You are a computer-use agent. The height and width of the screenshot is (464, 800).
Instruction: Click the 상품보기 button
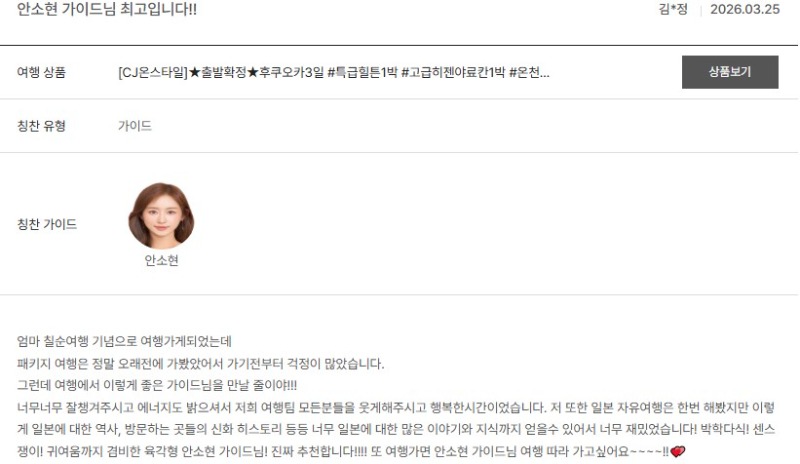(x=730, y=72)
